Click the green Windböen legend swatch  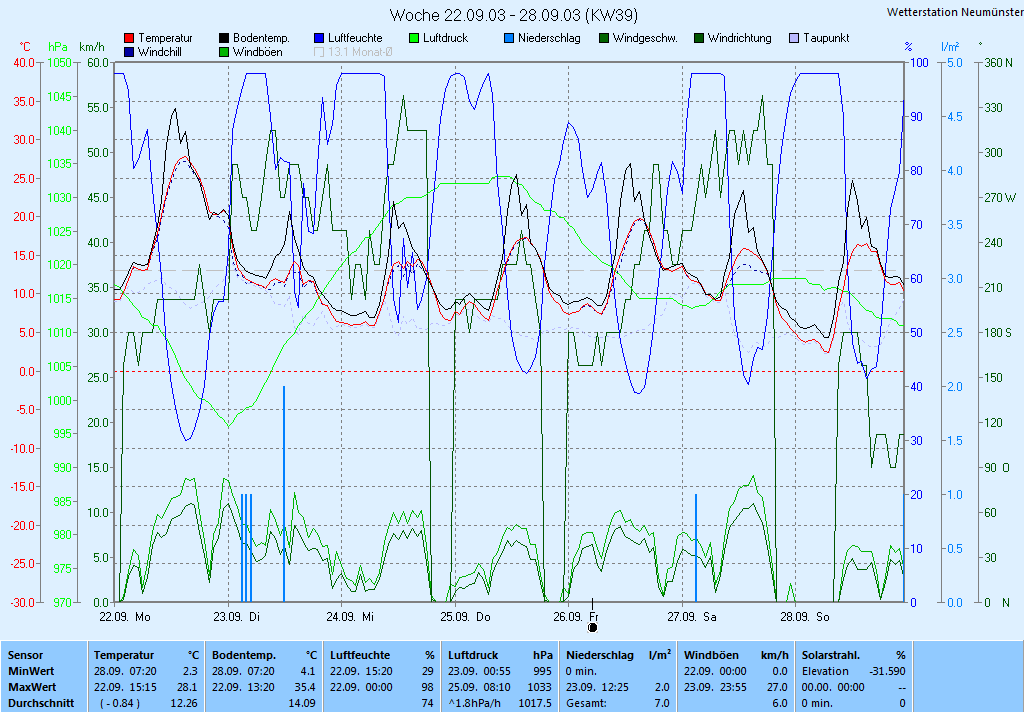224,52
